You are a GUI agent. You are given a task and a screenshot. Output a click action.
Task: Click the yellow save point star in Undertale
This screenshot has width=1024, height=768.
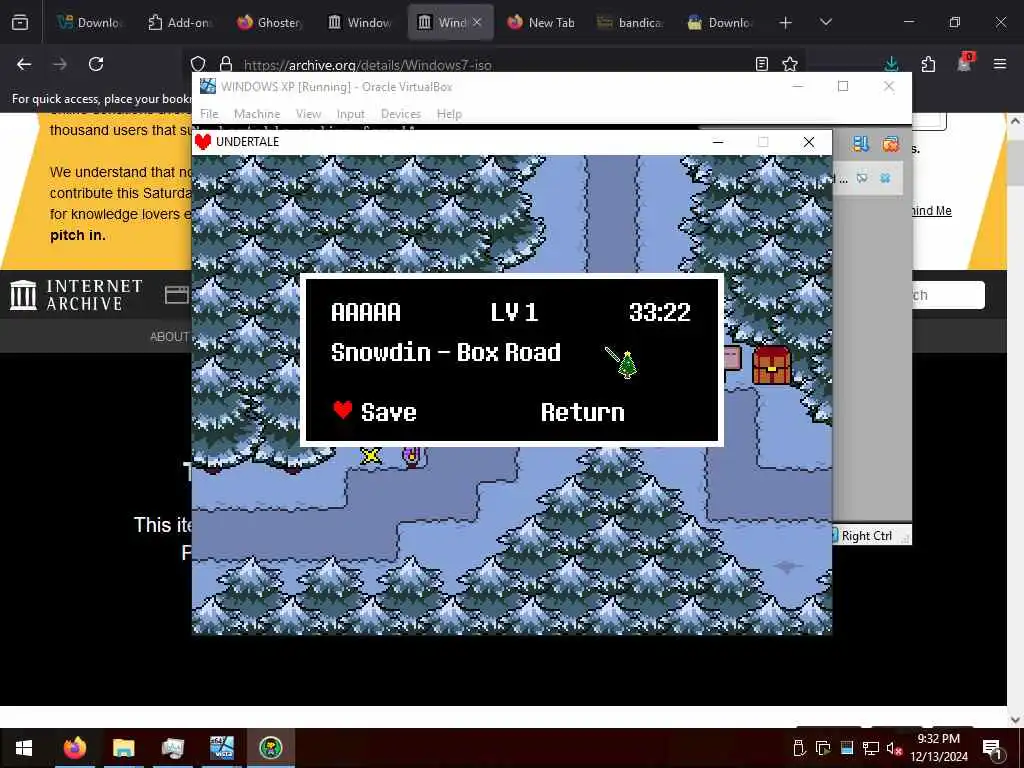[370, 455]
